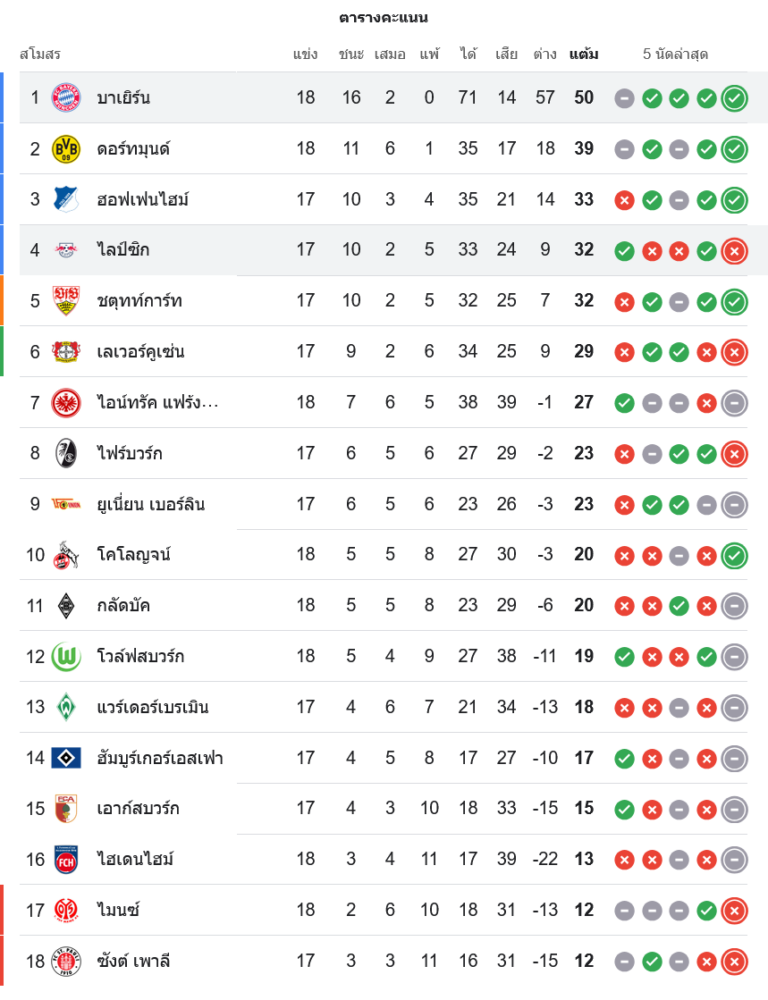The width and height of the screenshot is (768, 1000).
Task: Click the Hoffenheim club logo
Action: click(x=66, y=199)
